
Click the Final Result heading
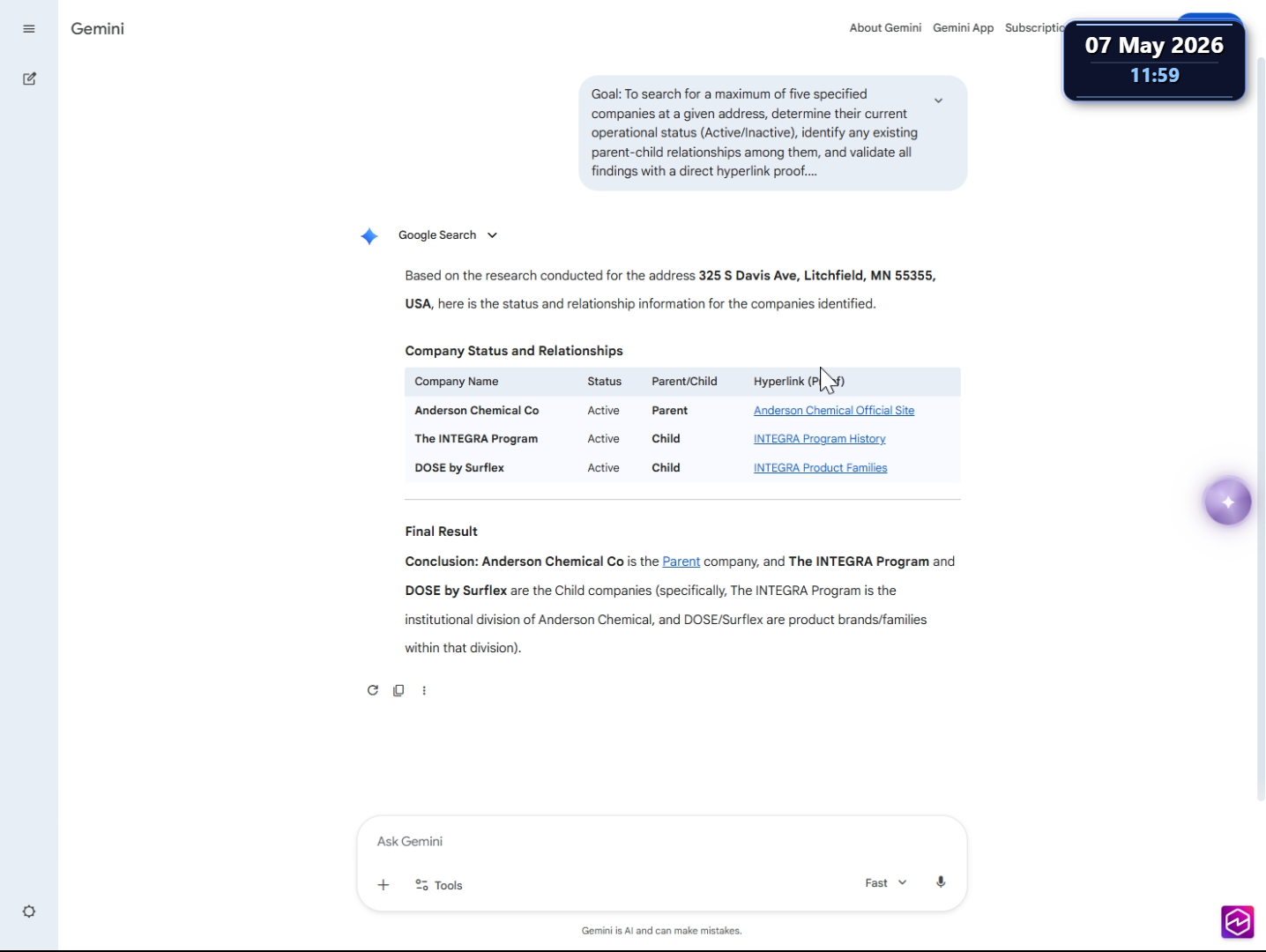click(x=441, y=532)
